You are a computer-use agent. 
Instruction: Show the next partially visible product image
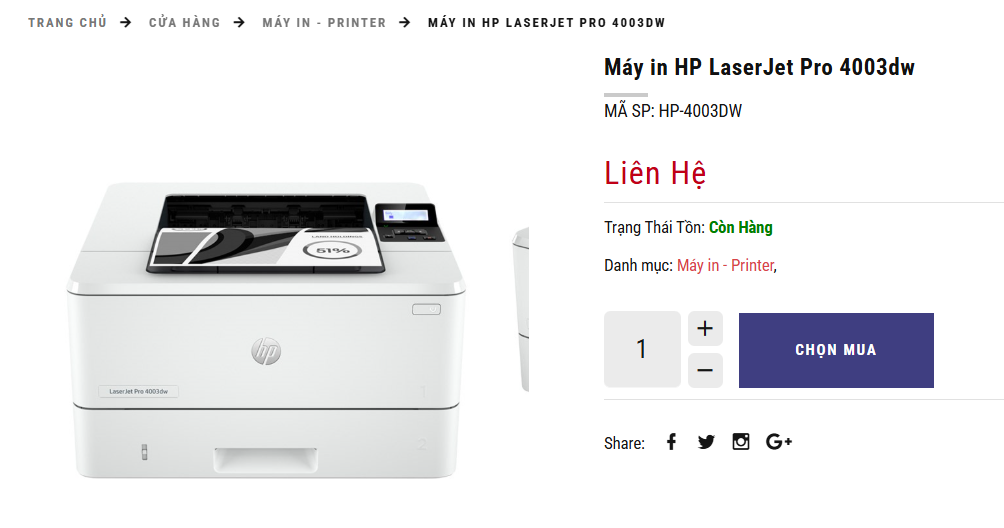pos(521,308)
